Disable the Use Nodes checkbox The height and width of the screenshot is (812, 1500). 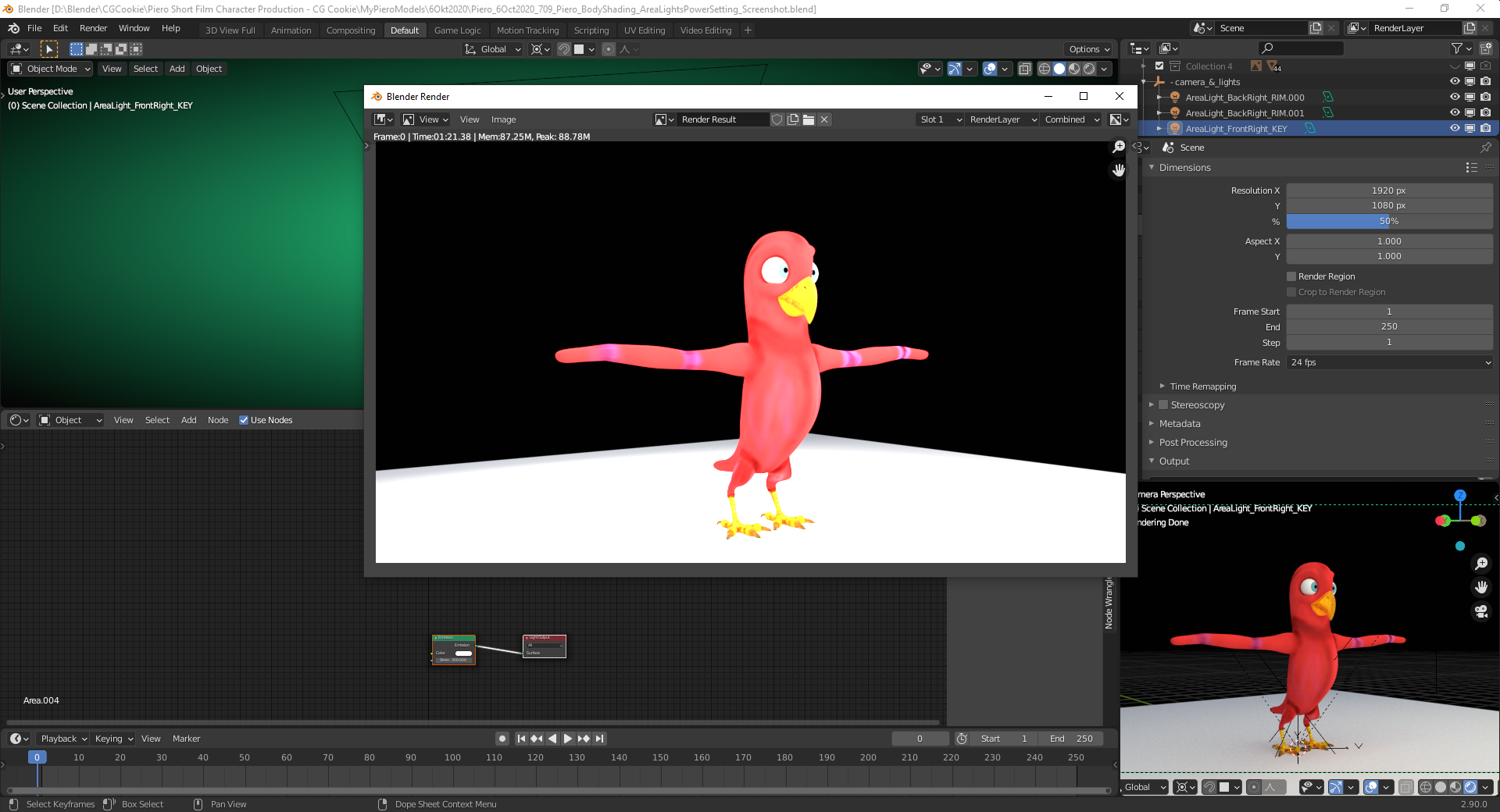click(x=244, y=420)
